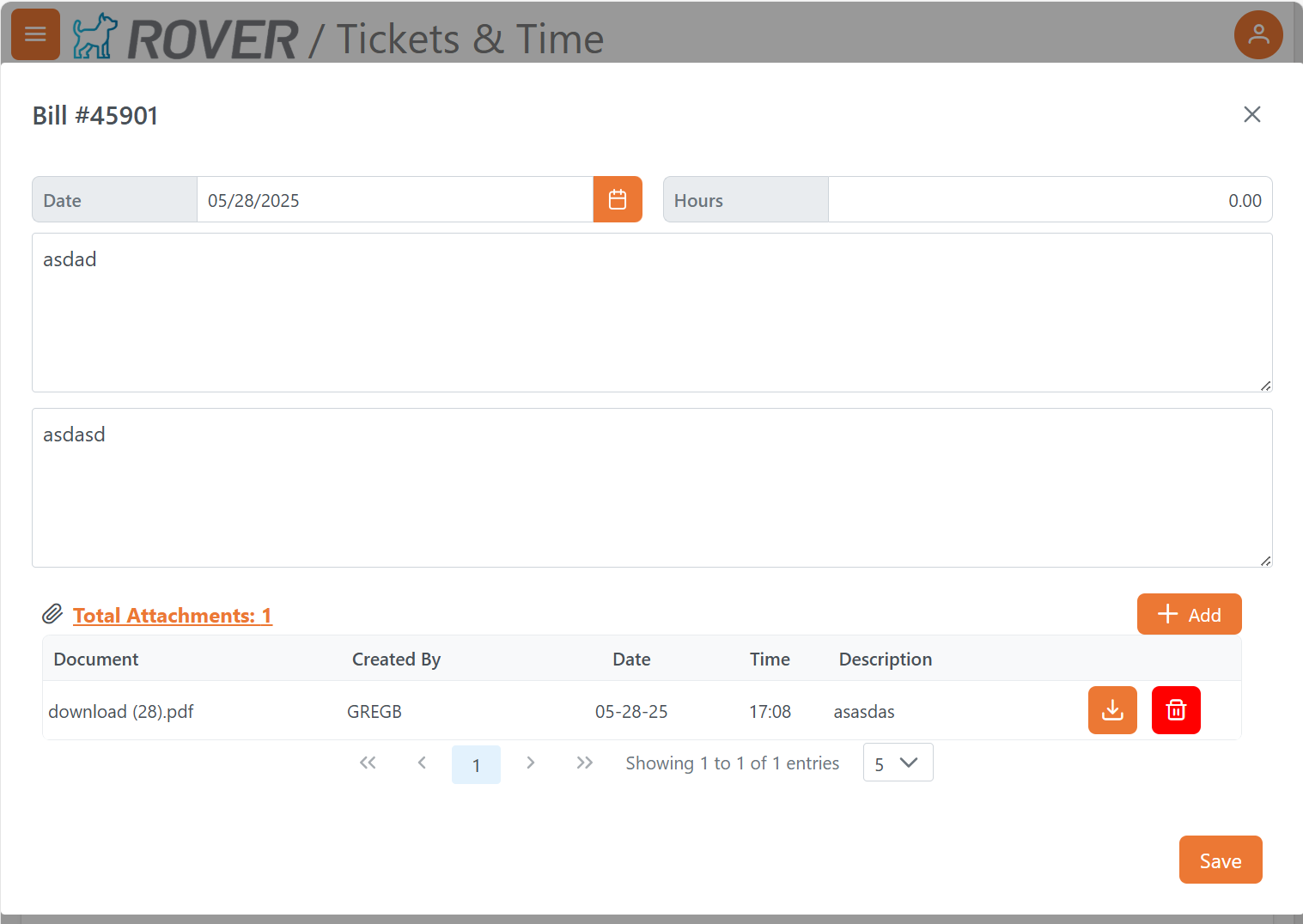Jump to first page with double-left chevron
The image size is (1303, 924).
coord(368,763)
